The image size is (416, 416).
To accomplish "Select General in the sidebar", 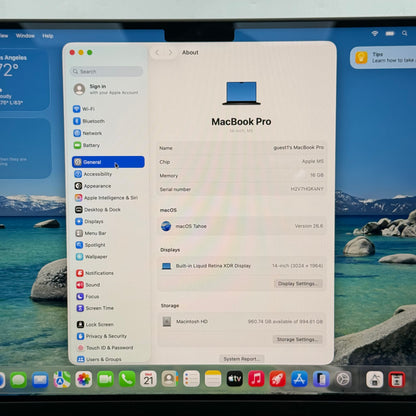I will click(108, 162).
